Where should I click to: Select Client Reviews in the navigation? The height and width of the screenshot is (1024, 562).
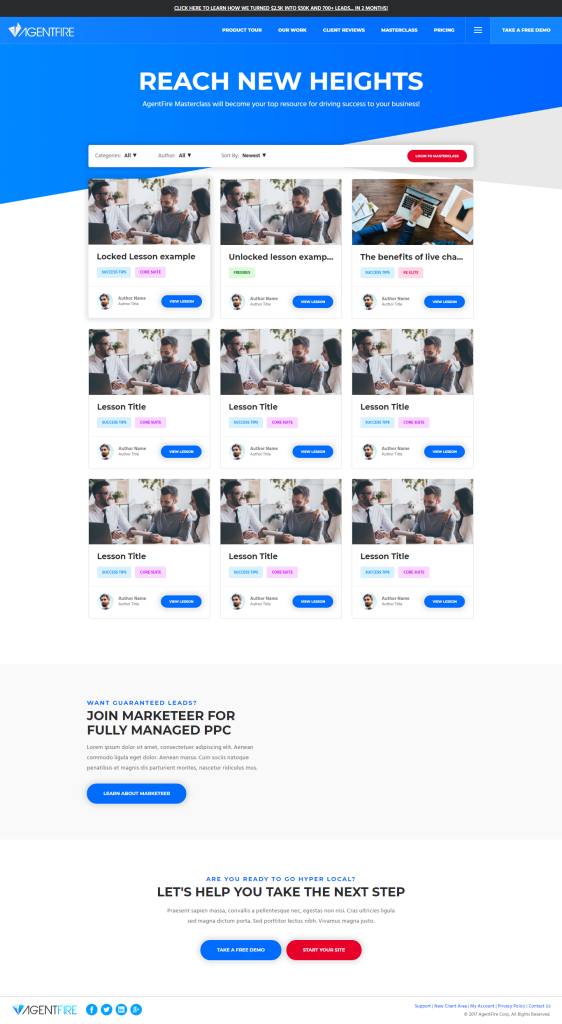pyautogui.click(x=343, y=30)
